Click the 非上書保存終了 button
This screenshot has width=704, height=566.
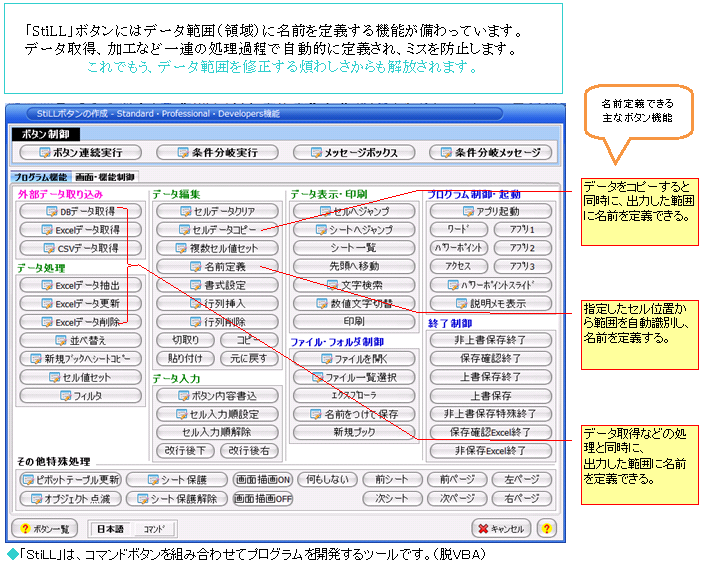pos(490,340)
